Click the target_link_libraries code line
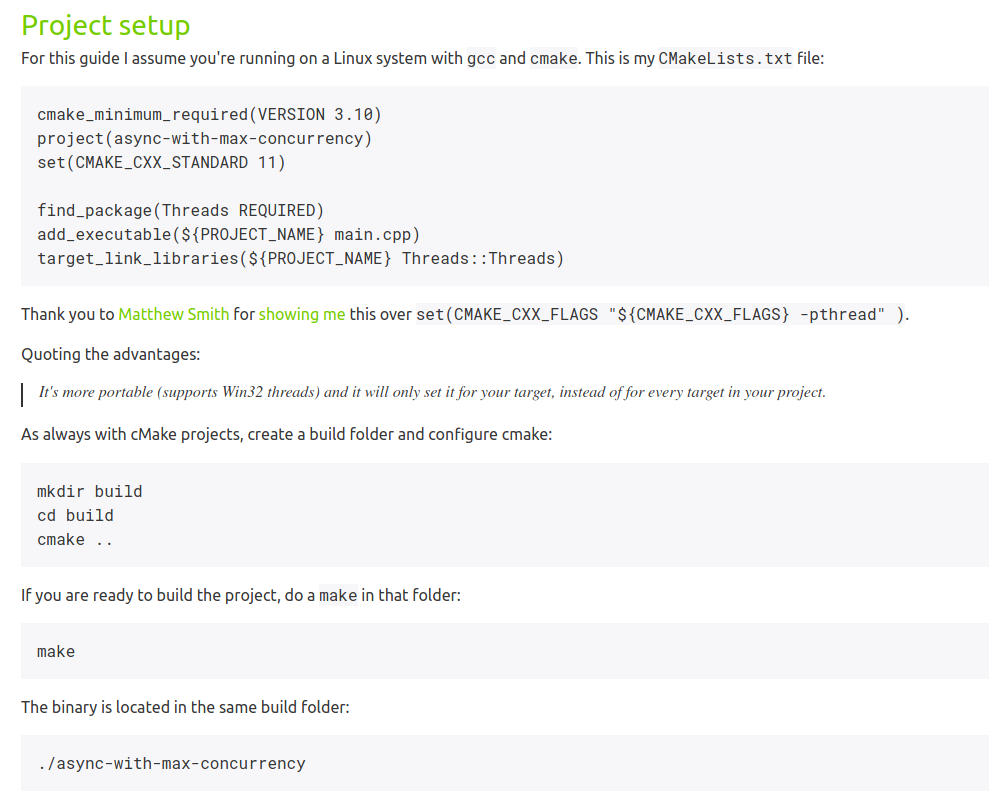1002x800 pixels. 300,259
